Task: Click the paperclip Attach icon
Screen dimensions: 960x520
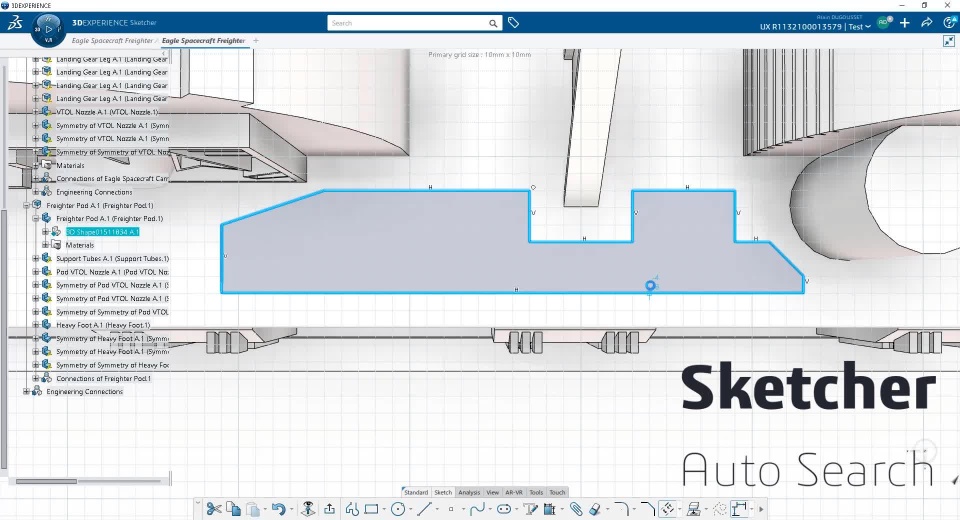Action: [x=576, y=509]
